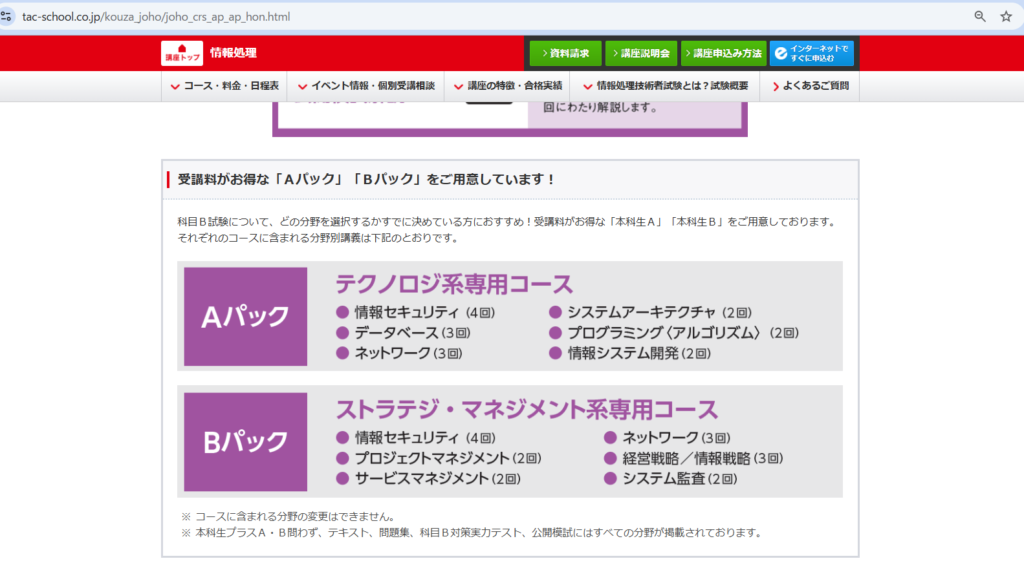Viewport: 1024px width, 561px height.
Task: Bookmark this page with the star icon
Action: click(1006, 16)
